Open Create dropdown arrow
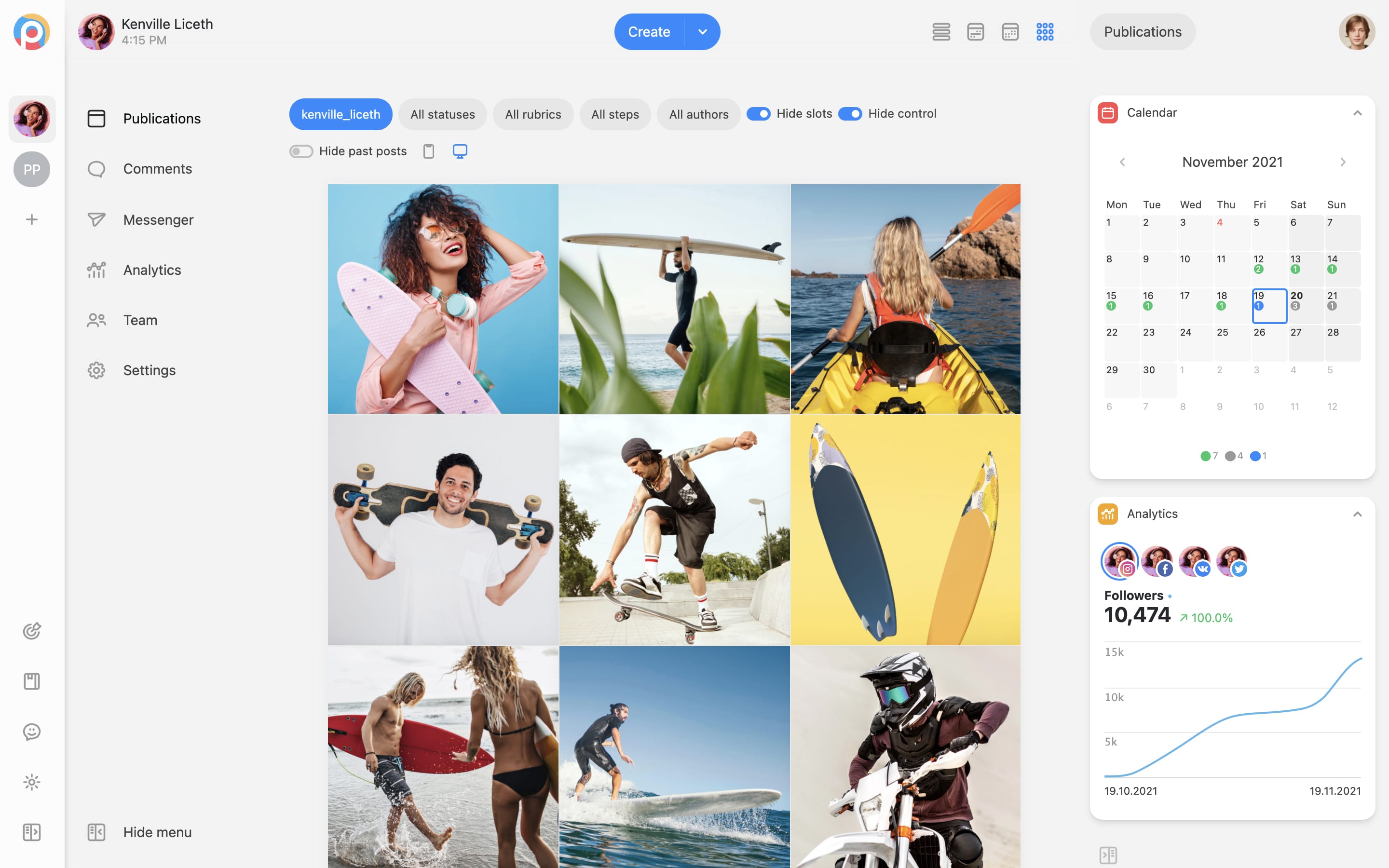This screenshot has width=1389, height=868. pos(703,32)
